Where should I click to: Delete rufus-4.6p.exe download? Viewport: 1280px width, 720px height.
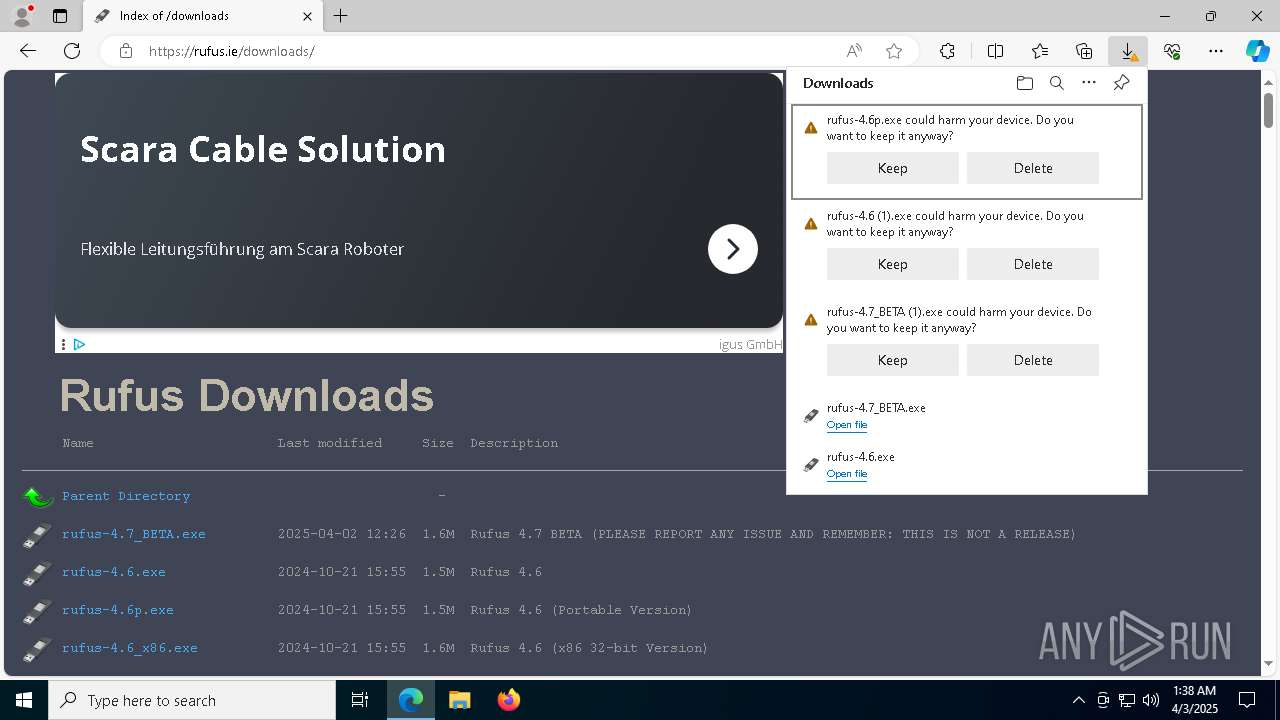coord(1033,168)
